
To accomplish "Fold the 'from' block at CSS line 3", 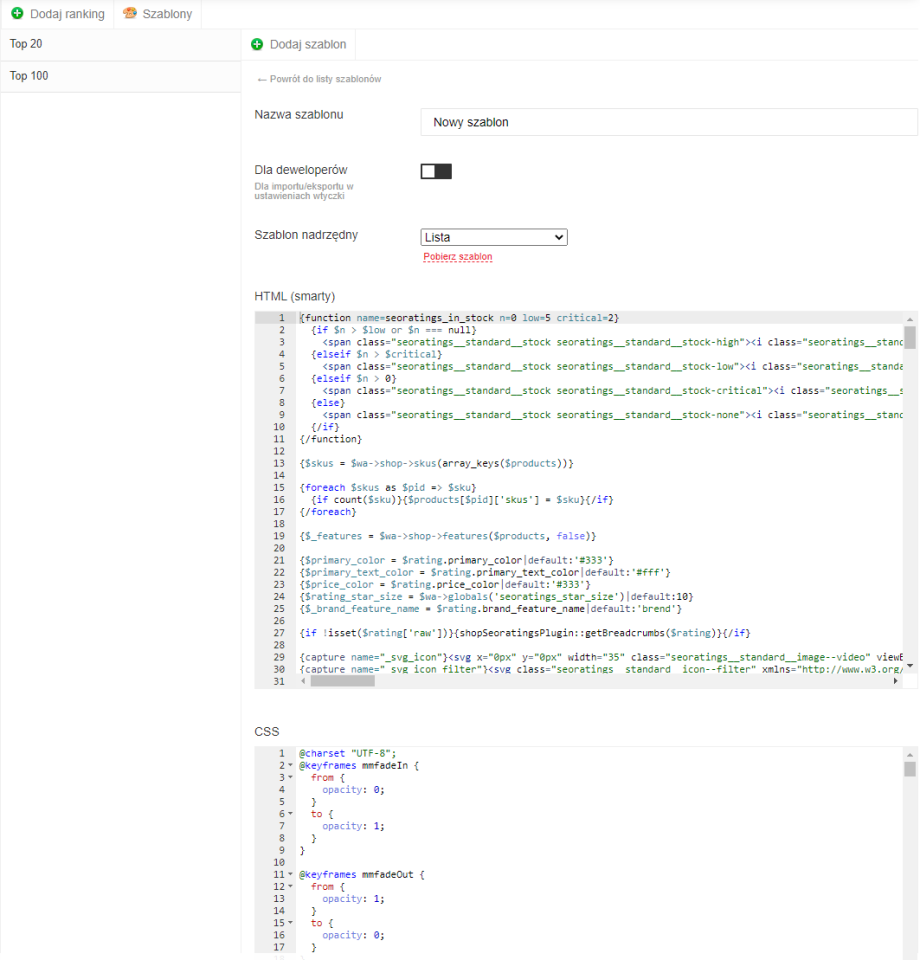I will 290,777.
